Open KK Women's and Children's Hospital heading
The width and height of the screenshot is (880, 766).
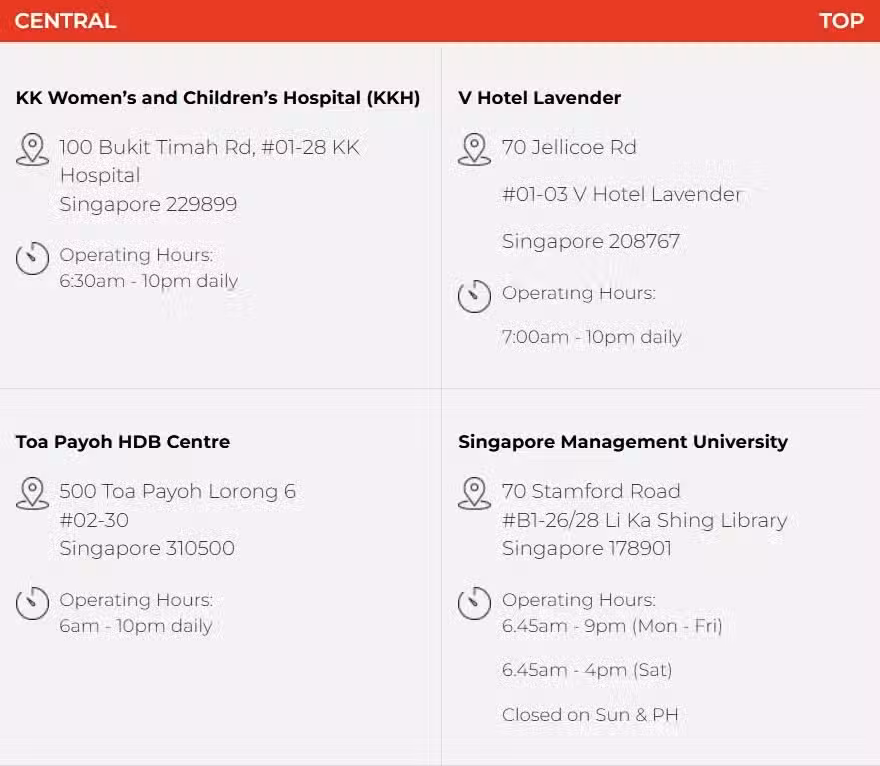[218, 98]
